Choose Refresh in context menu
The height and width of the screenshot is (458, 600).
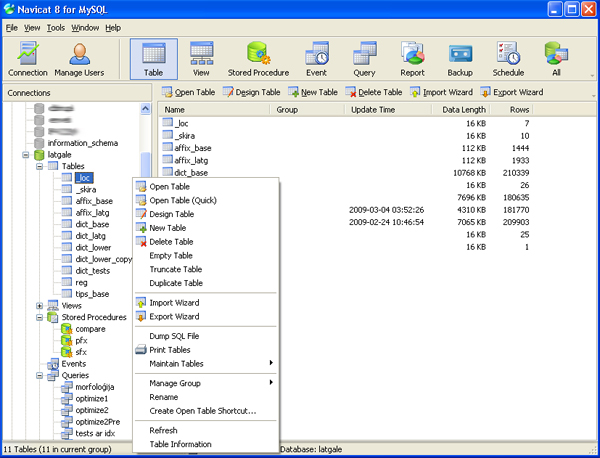pos(205,430)
